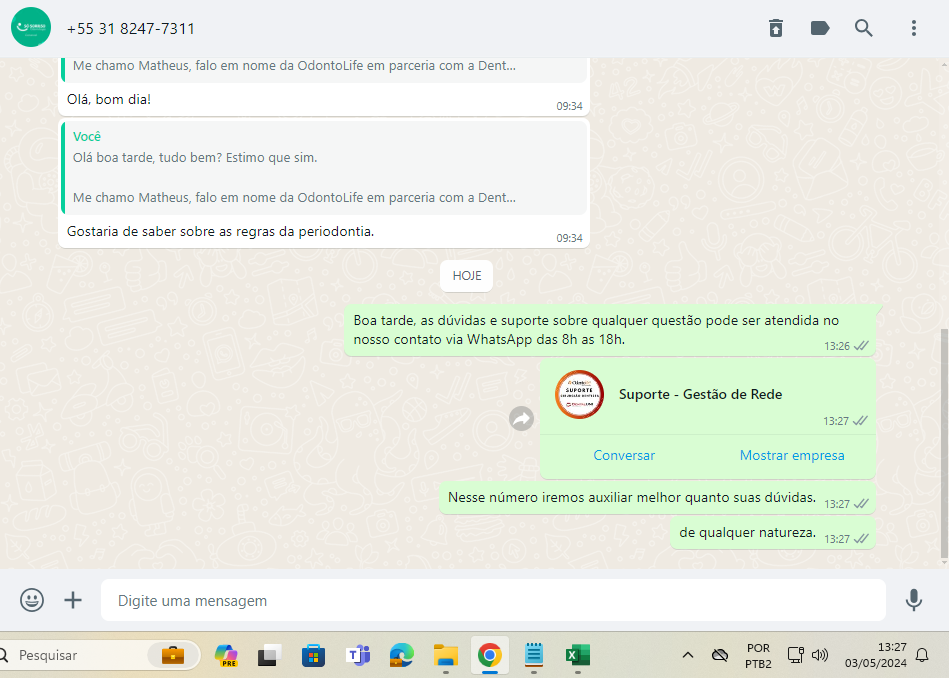This screenshot has width=949, height=678.
Task: Click Google Chrome taskbar icon
Action: pos(490,655)
